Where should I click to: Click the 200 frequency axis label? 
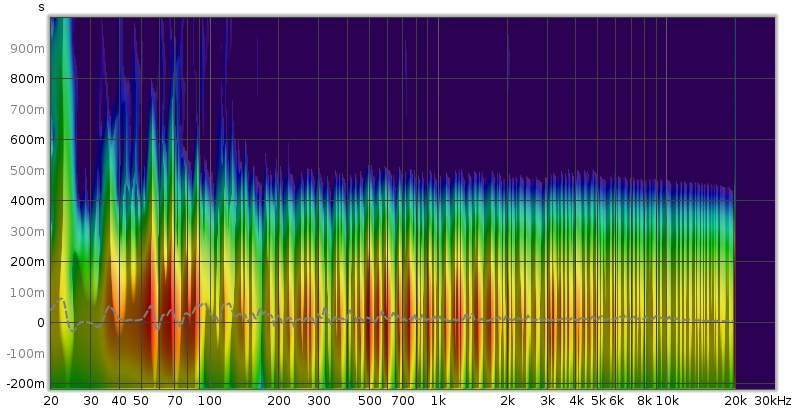279,401
